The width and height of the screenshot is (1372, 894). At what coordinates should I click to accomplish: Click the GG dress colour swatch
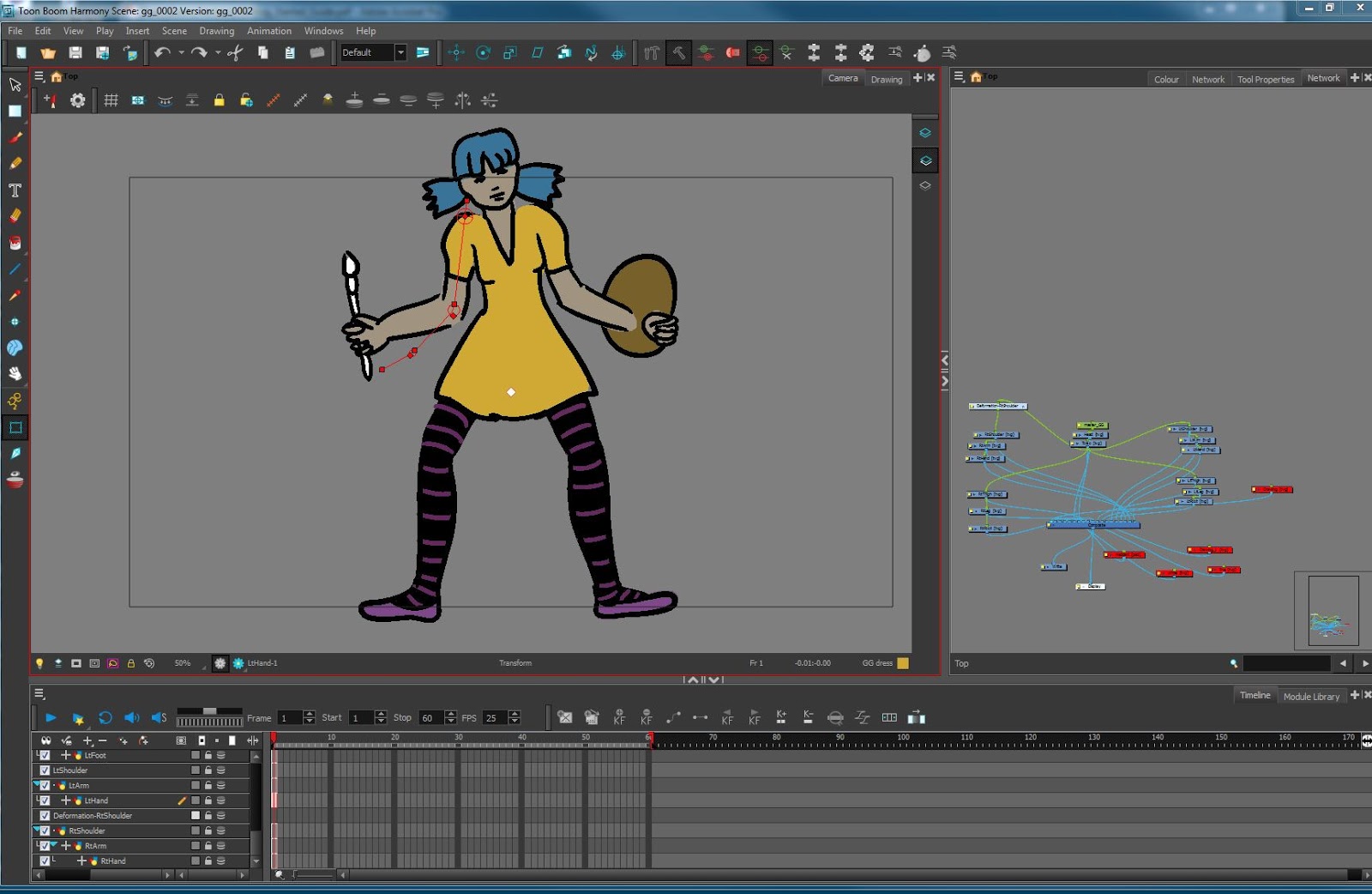[903, 663]
